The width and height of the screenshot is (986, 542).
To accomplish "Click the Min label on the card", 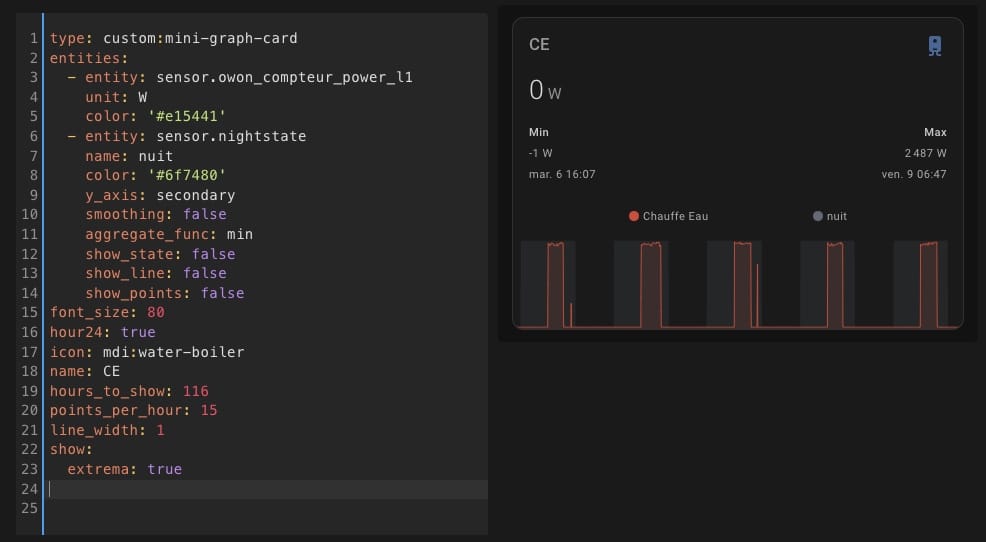I will [539, 132].
